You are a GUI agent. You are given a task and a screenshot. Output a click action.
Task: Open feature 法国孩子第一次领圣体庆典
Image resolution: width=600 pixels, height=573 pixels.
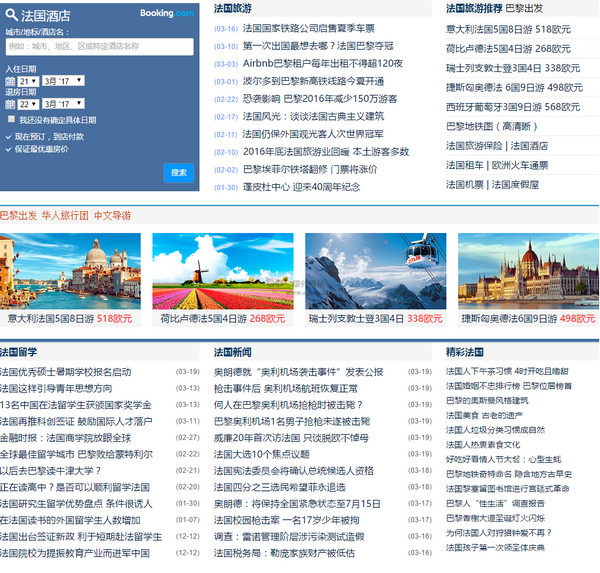click(x=495, y=548)
